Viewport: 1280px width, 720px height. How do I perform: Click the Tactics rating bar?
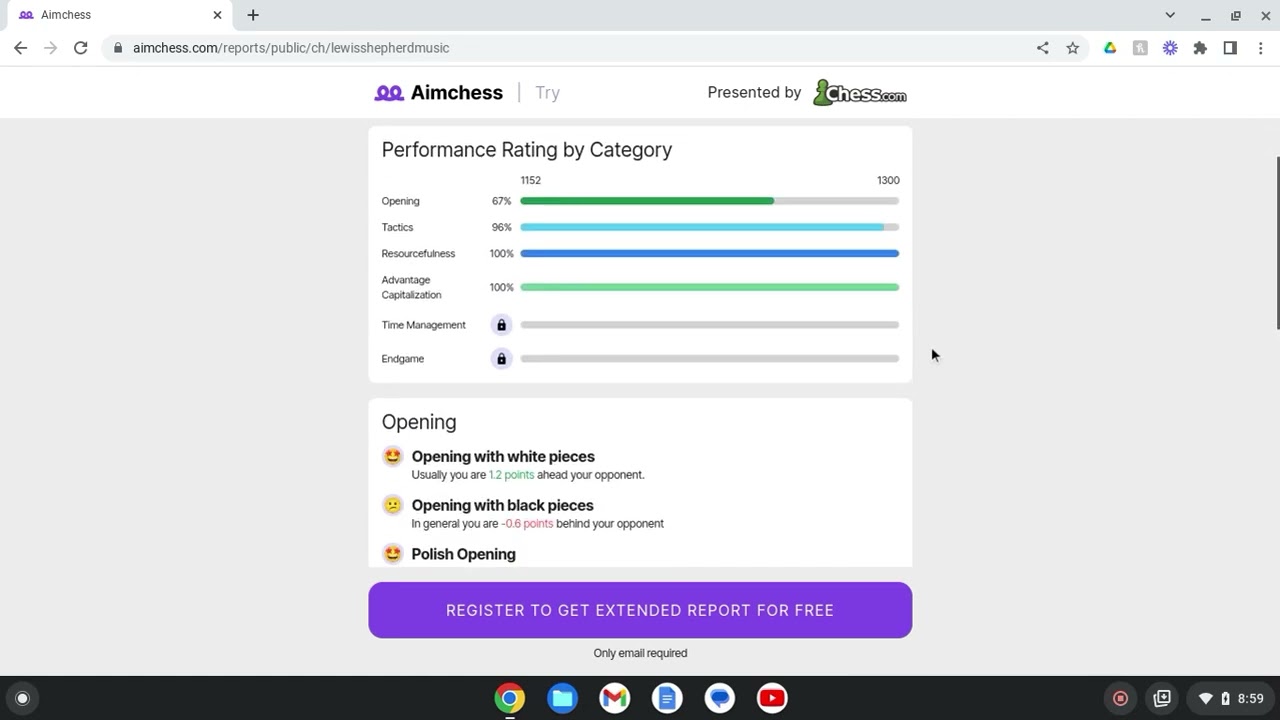pyautogui.click(x=709, y=227)
